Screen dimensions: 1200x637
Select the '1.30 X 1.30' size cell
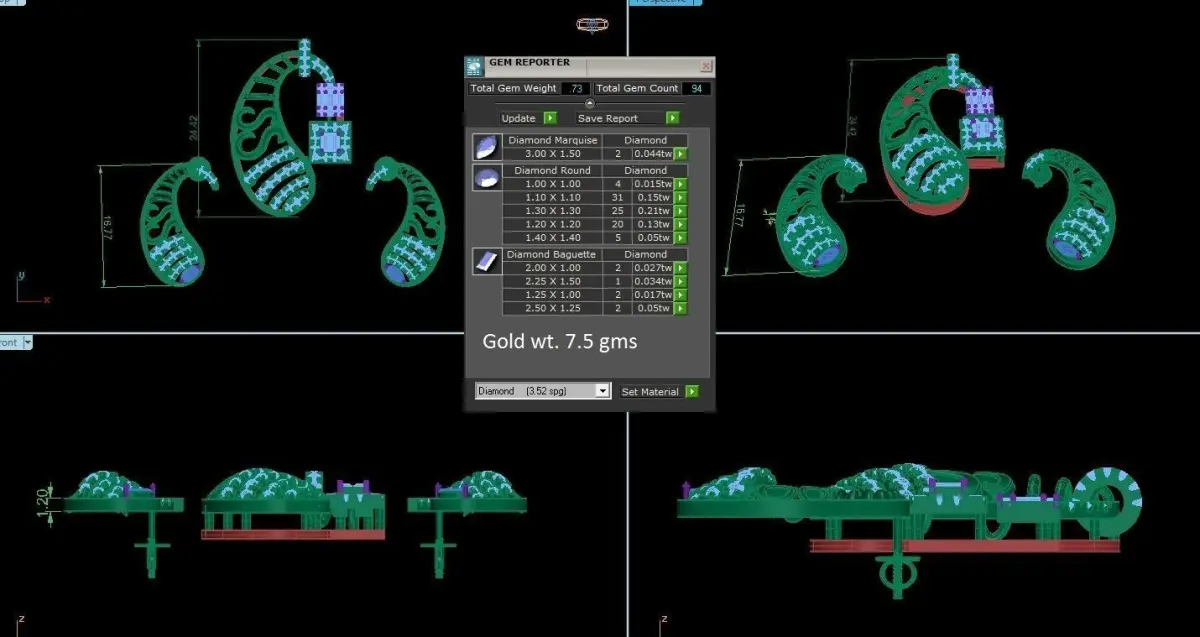[552, 212]
